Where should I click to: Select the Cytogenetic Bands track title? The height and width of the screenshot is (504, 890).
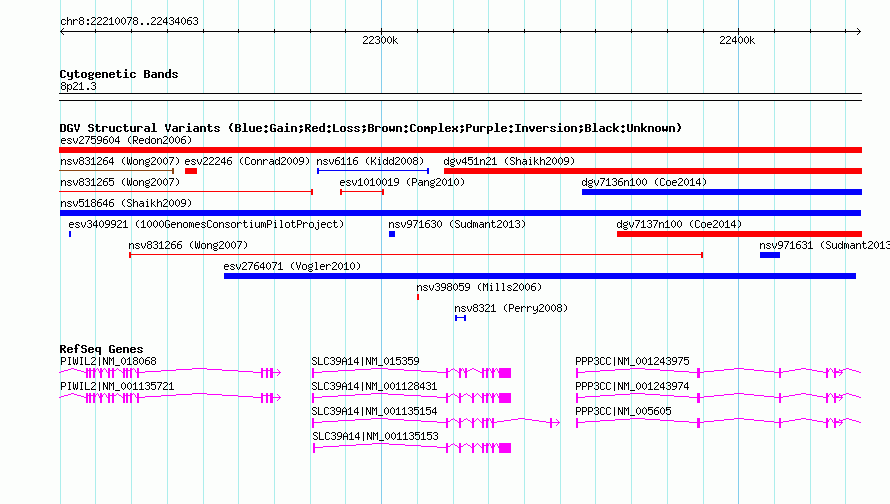119,74
